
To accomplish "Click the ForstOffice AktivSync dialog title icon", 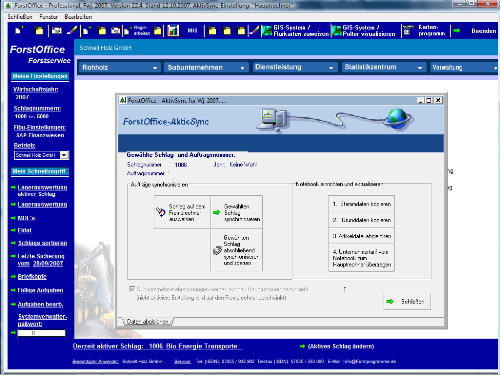I will click(123, 100).
